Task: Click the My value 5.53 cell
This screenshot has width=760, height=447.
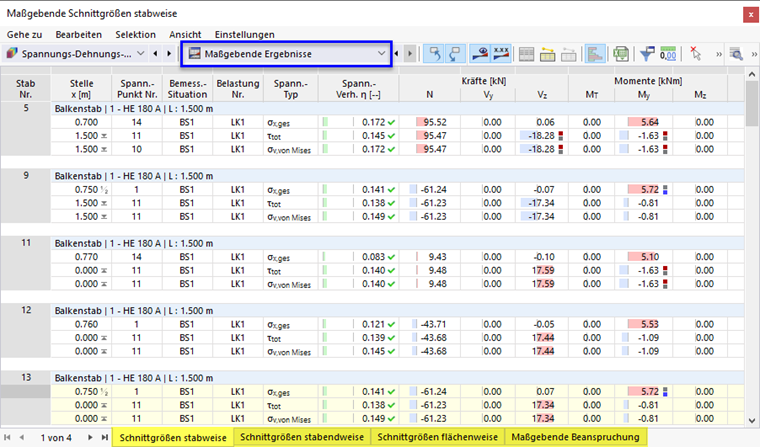Action: pyautogui.click(x=643, y=324)
